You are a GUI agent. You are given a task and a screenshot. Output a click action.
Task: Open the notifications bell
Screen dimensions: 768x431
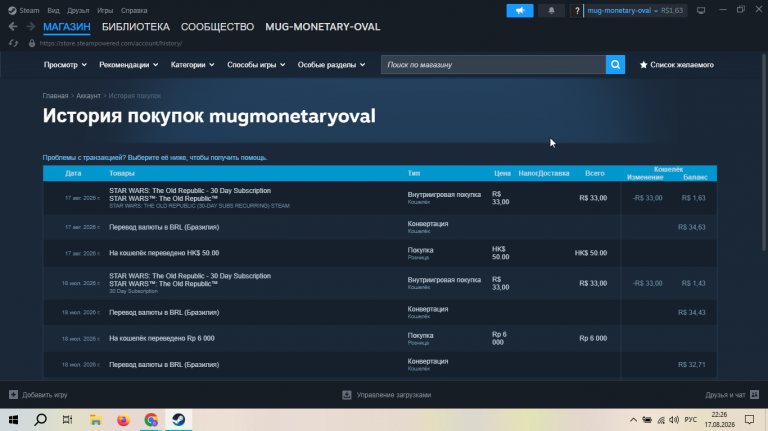pos(551,10)
